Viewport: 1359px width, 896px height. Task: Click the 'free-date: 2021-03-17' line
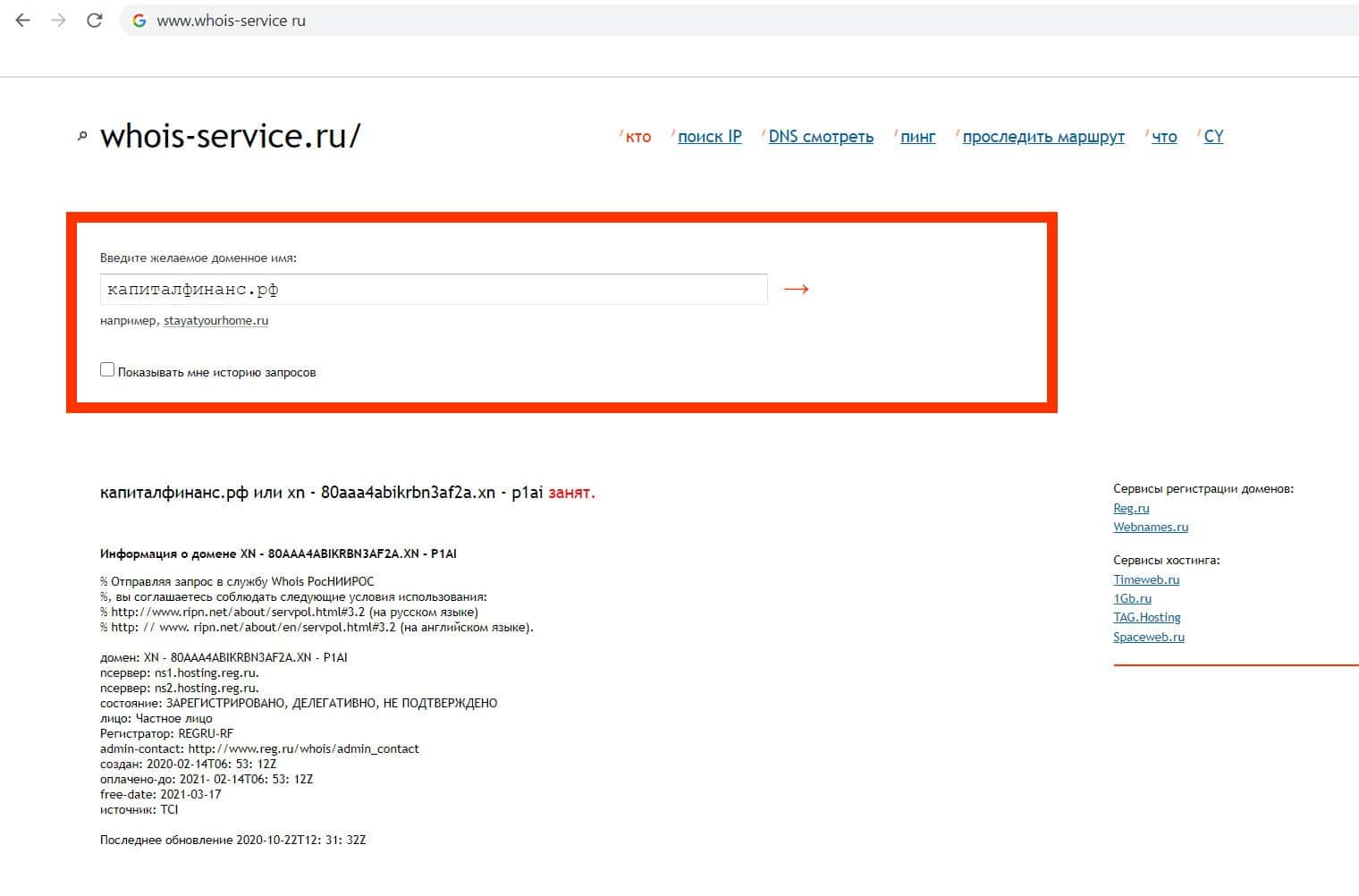pyautogui.click(x=161, y=795)
